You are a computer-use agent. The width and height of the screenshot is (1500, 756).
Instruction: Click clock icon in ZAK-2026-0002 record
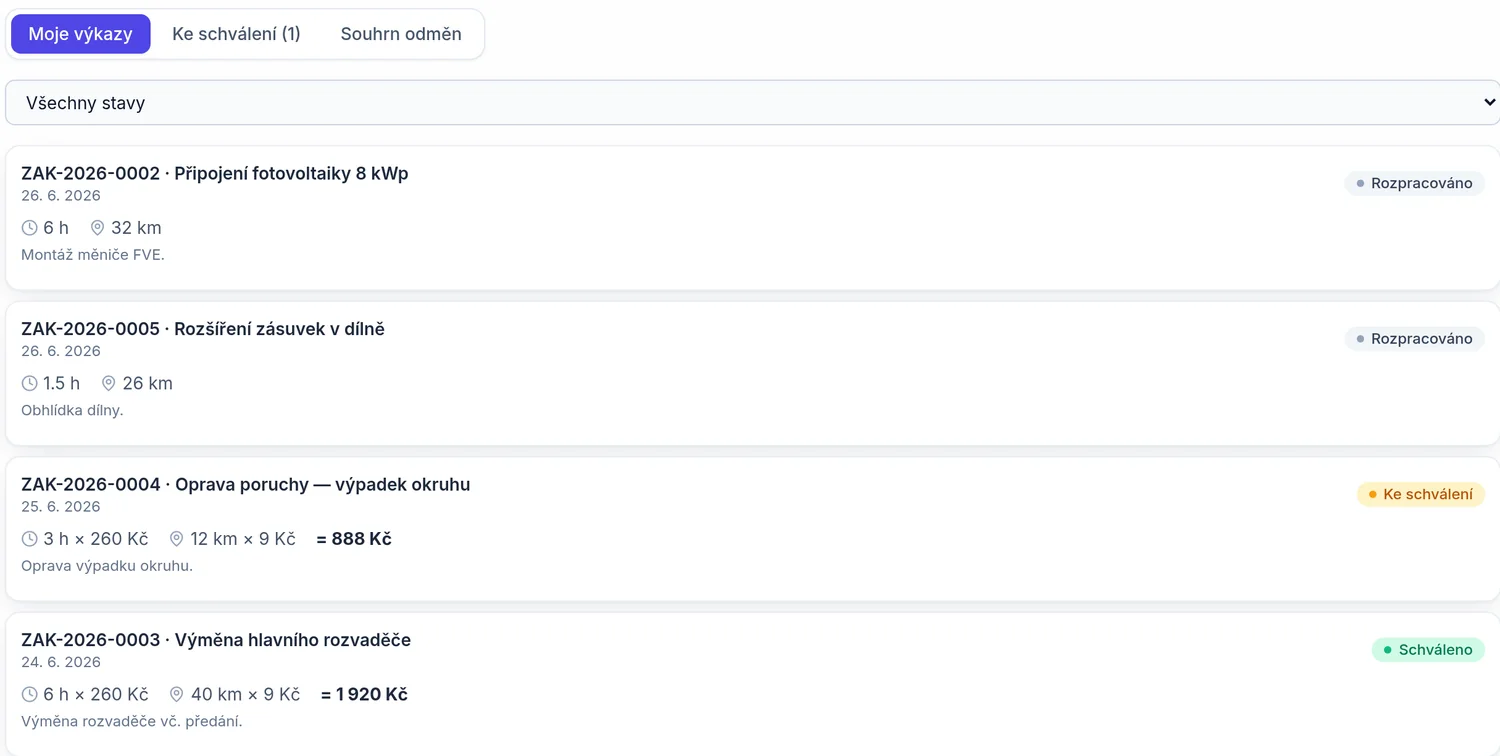[29, 228]
